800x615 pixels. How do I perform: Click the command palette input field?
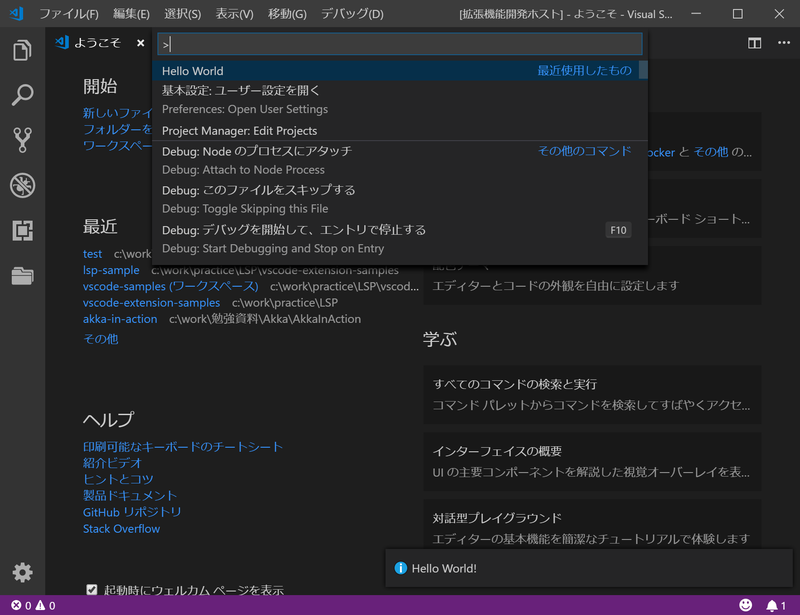click(x=399, y=44)
